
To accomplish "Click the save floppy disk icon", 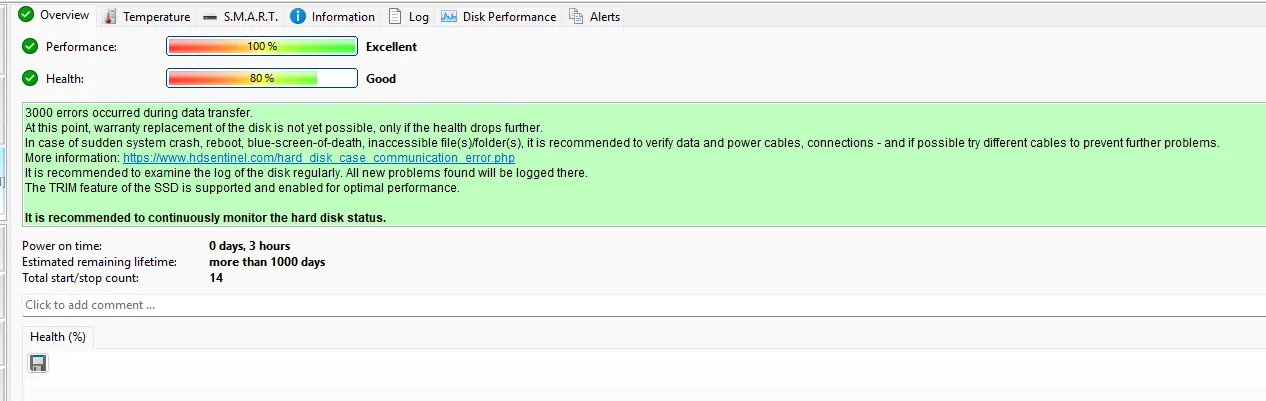I will (38, 363).
